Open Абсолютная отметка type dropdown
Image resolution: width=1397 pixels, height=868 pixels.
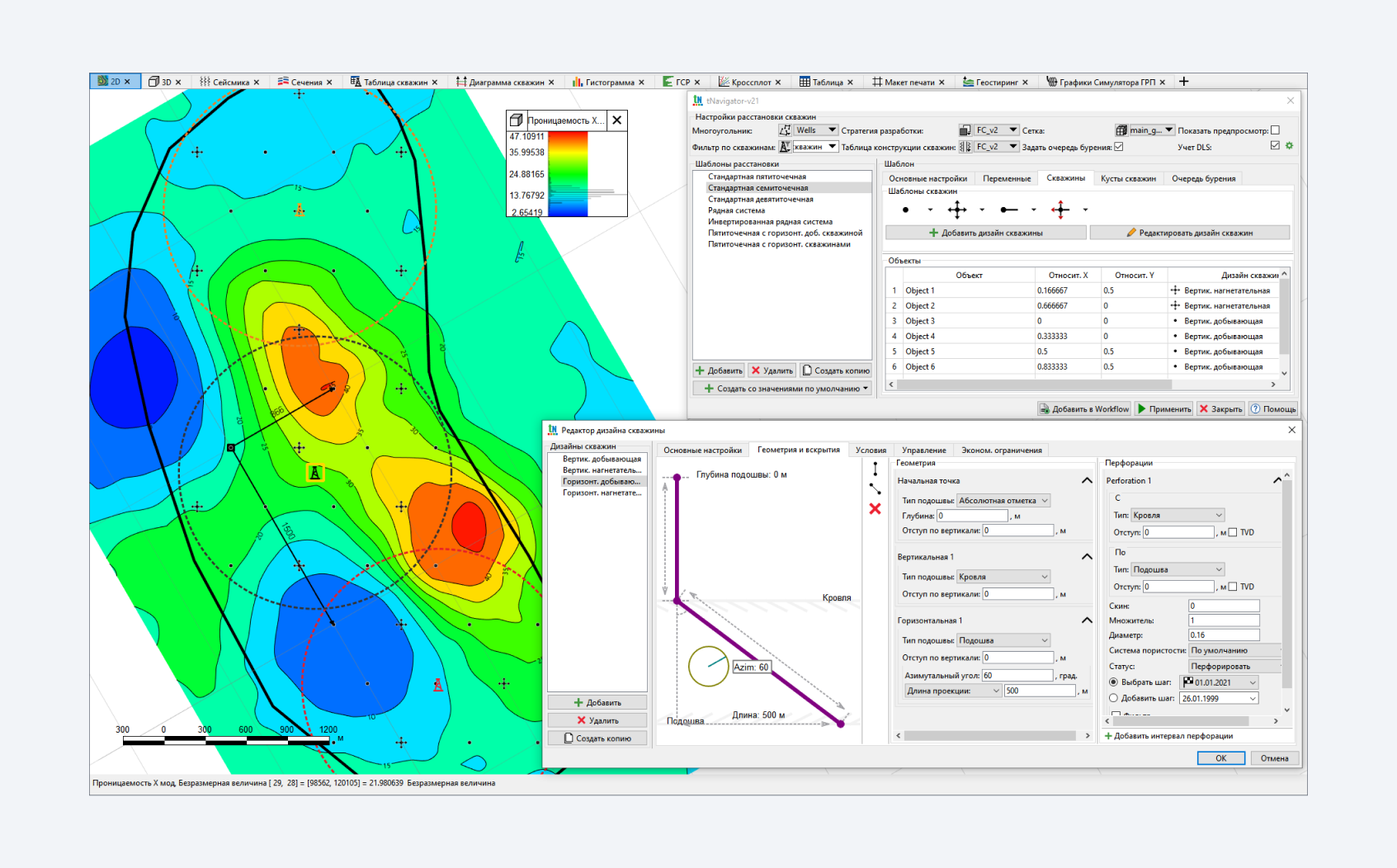(x=1003, y=500)
